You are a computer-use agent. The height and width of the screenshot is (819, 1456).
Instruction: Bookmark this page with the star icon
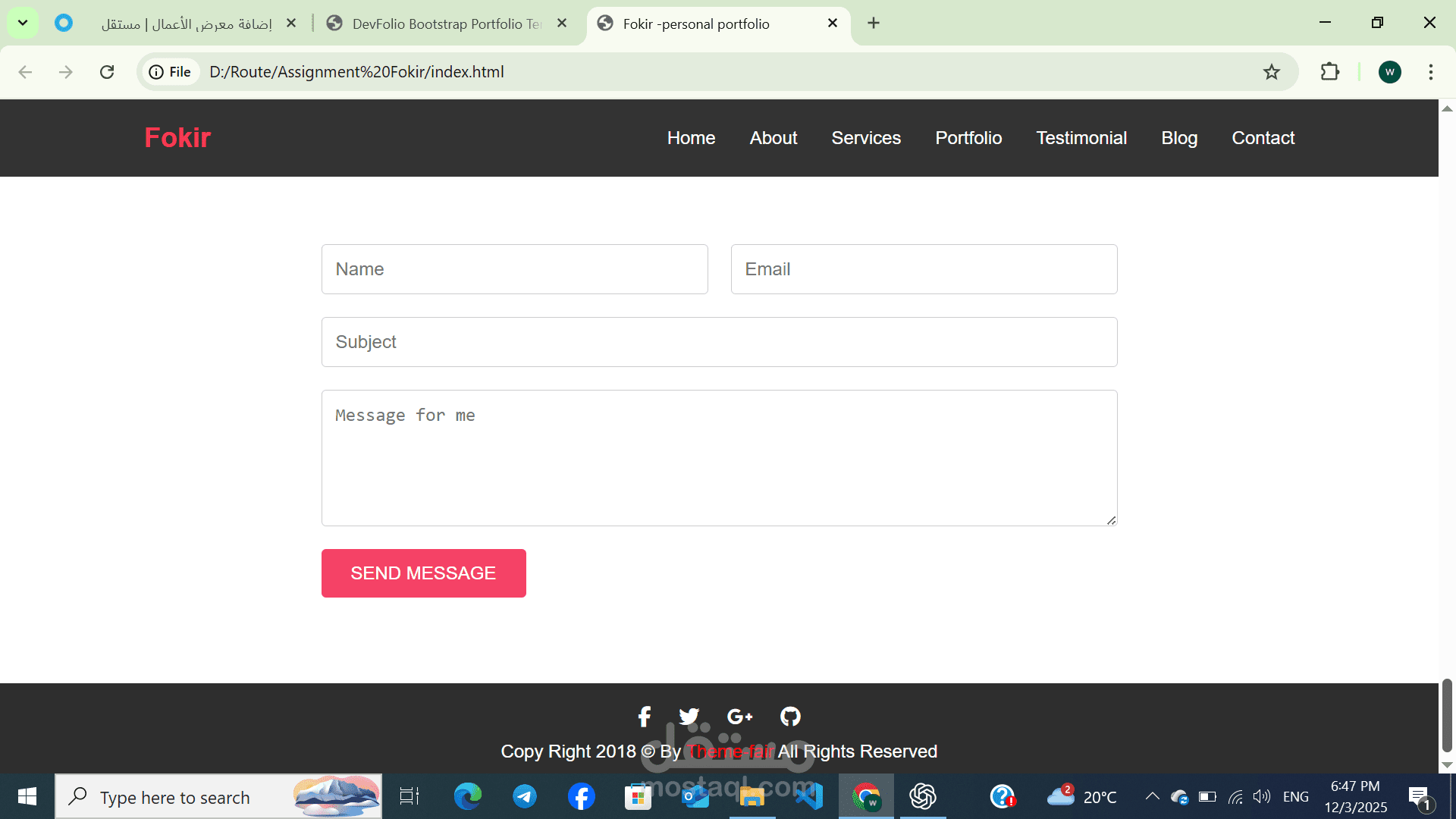(1272, 72)
